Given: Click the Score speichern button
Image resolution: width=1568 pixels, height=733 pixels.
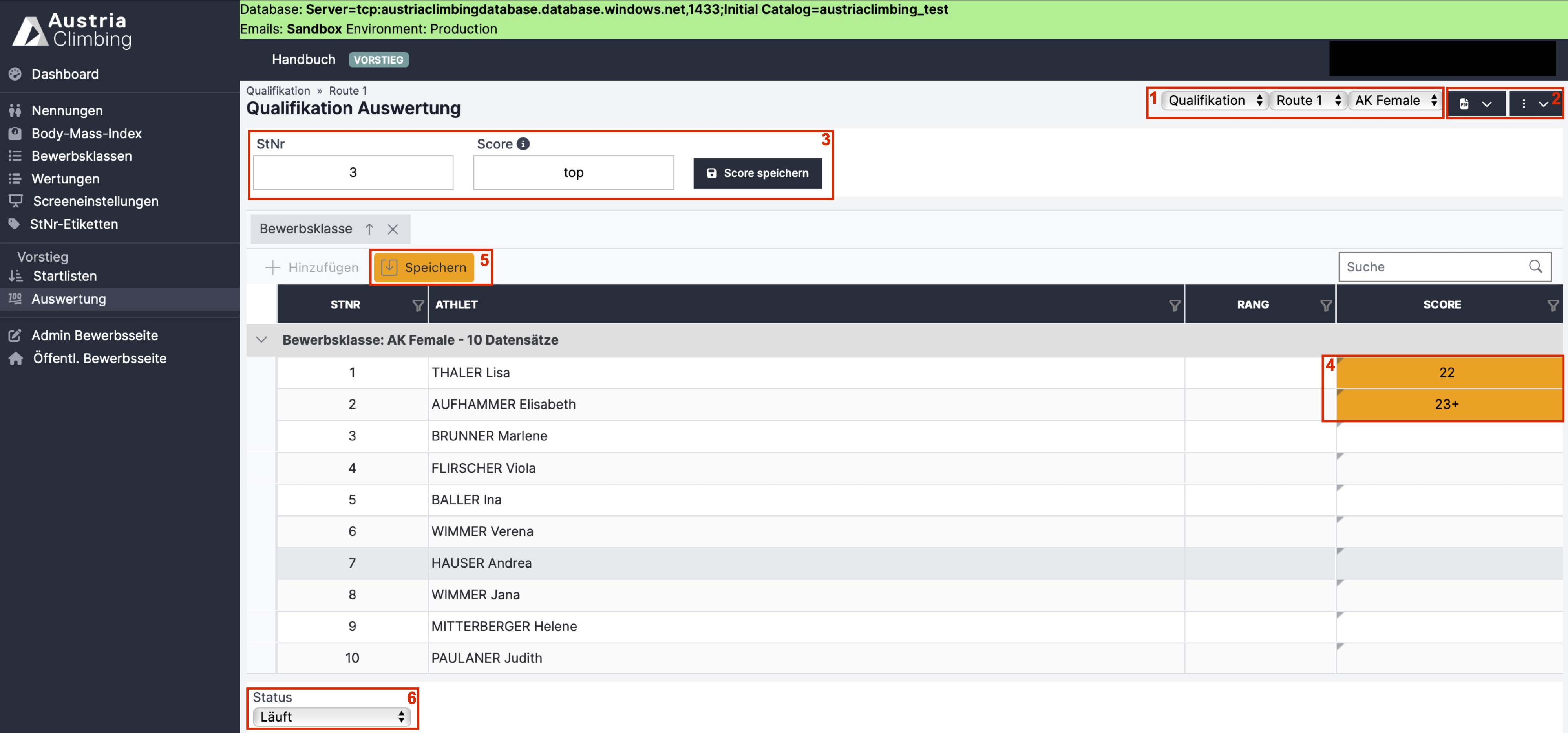Looking at the screenshot, I should pos(757,173).
